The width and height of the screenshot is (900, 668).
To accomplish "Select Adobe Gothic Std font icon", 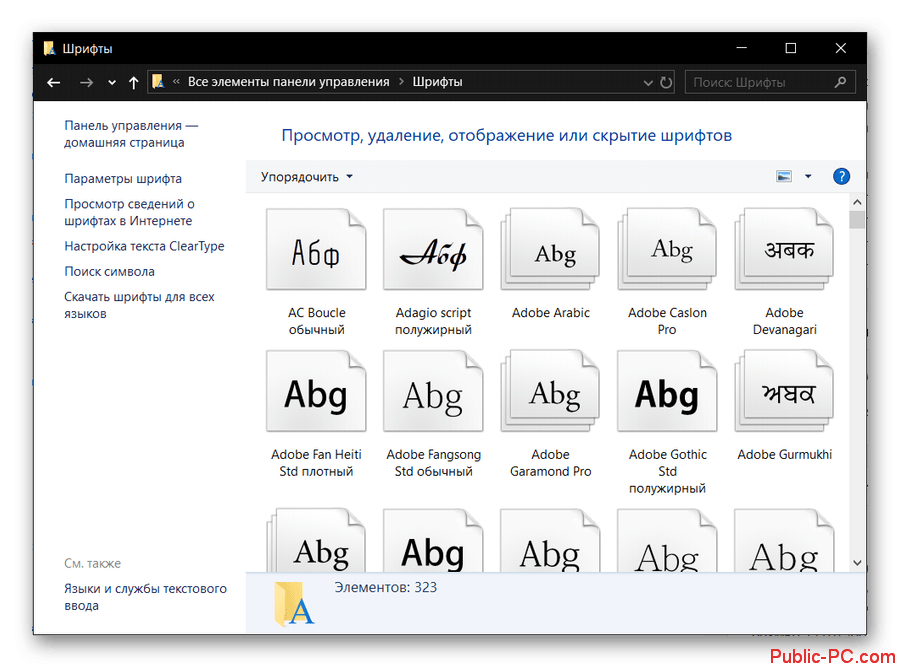I will click(x=667, y=393).
